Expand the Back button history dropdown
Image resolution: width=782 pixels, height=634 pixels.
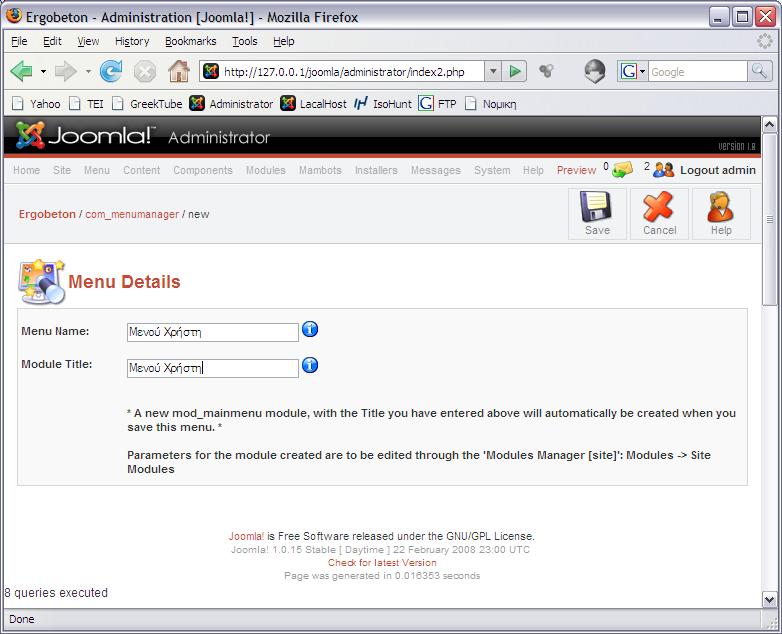point(43,72)
